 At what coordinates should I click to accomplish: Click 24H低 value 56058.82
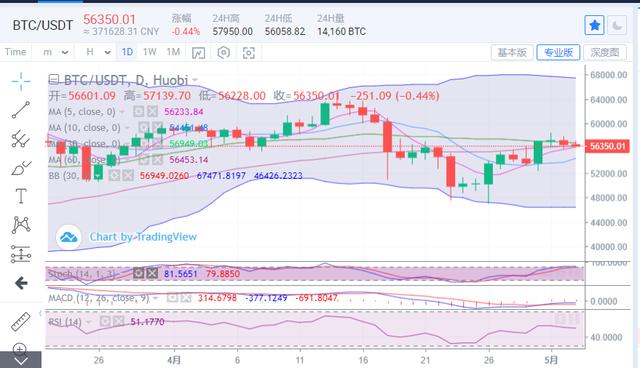point(285,31)
